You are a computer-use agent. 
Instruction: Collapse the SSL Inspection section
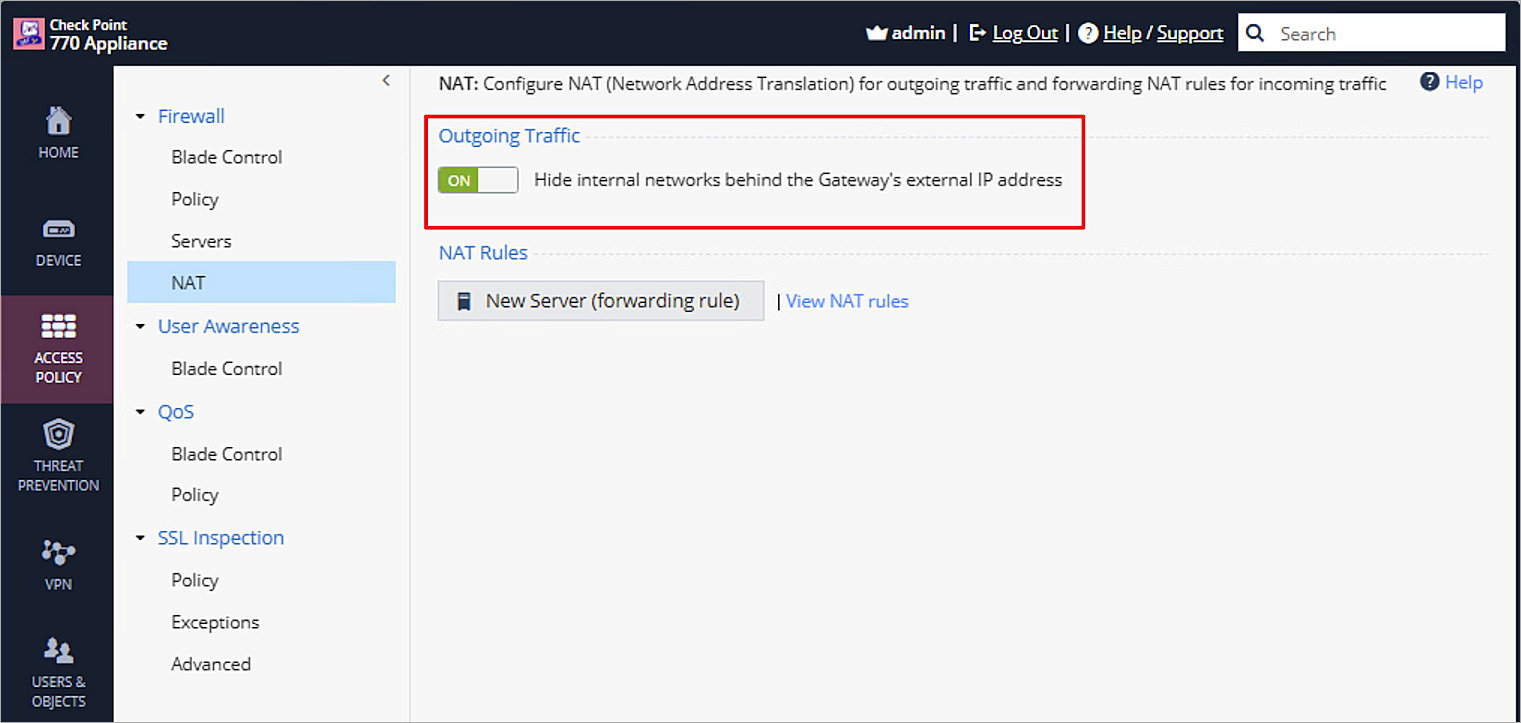[140, 537]
